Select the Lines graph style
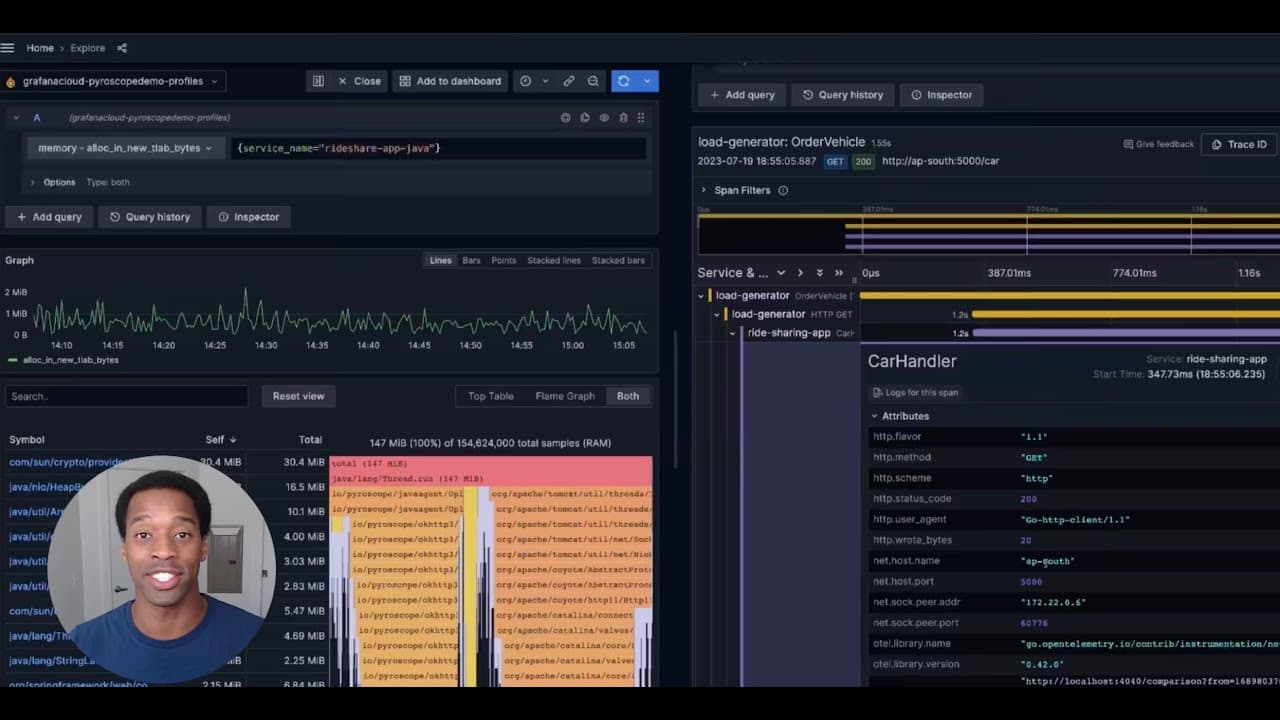 441,260
